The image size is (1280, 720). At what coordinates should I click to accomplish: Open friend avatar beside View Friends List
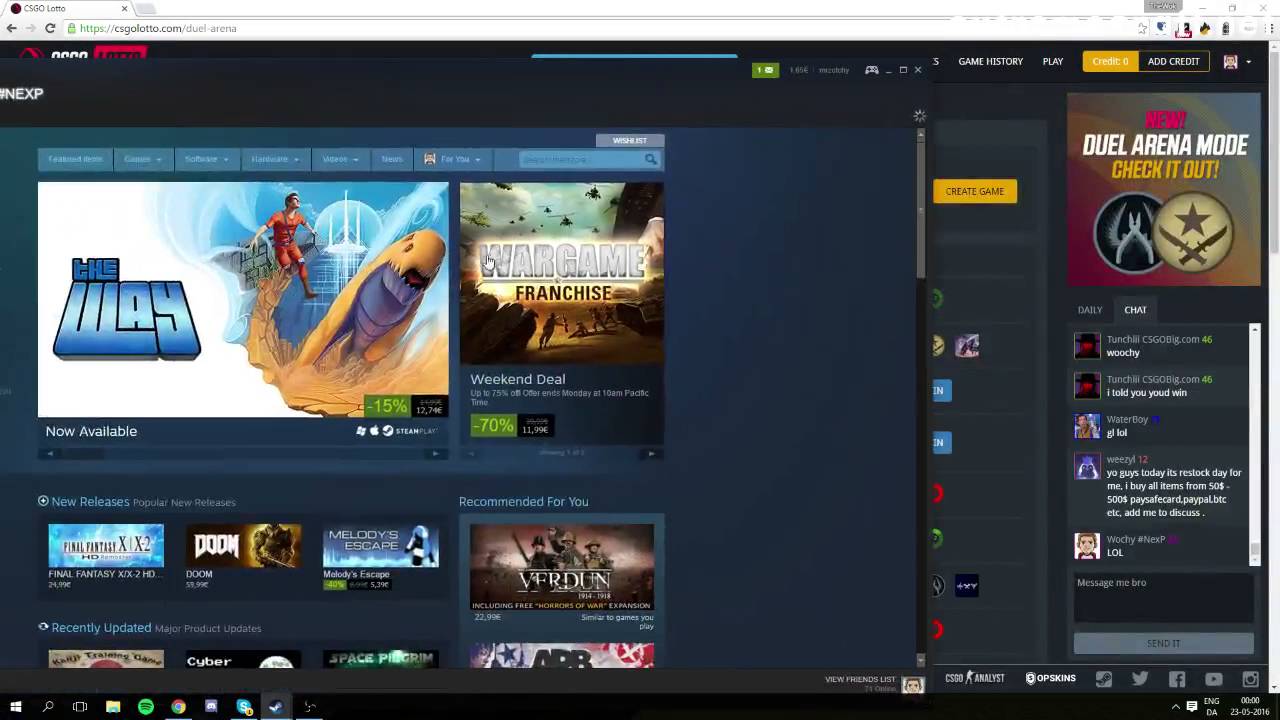pos(912,684)
